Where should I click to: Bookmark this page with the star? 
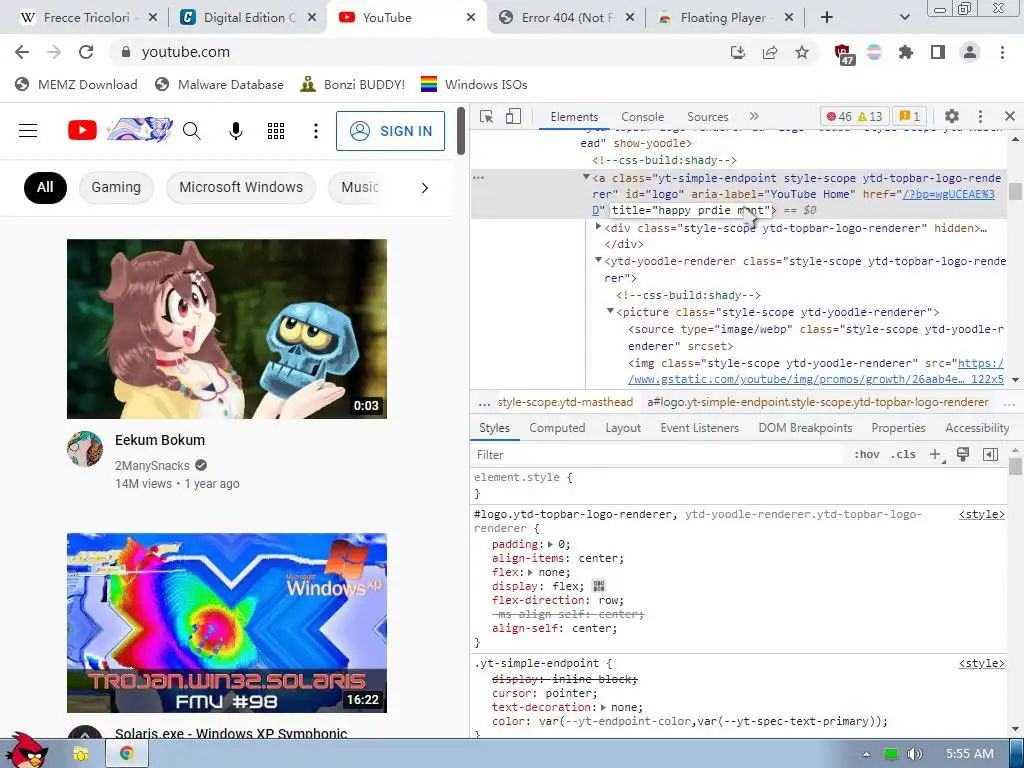click(x=802, y=52)
